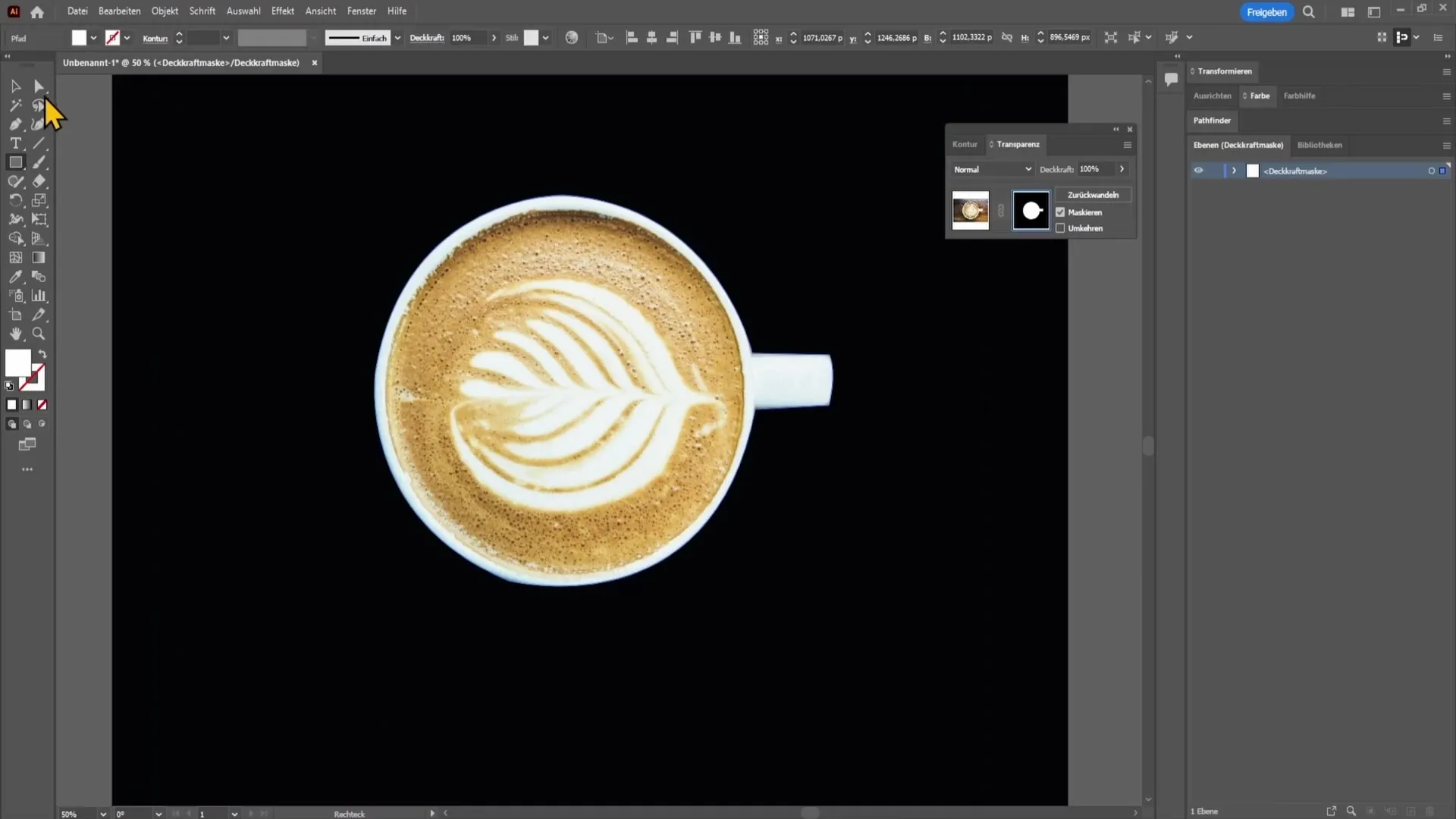
Task: Set paint mode to None
Action: coord(42,405)
